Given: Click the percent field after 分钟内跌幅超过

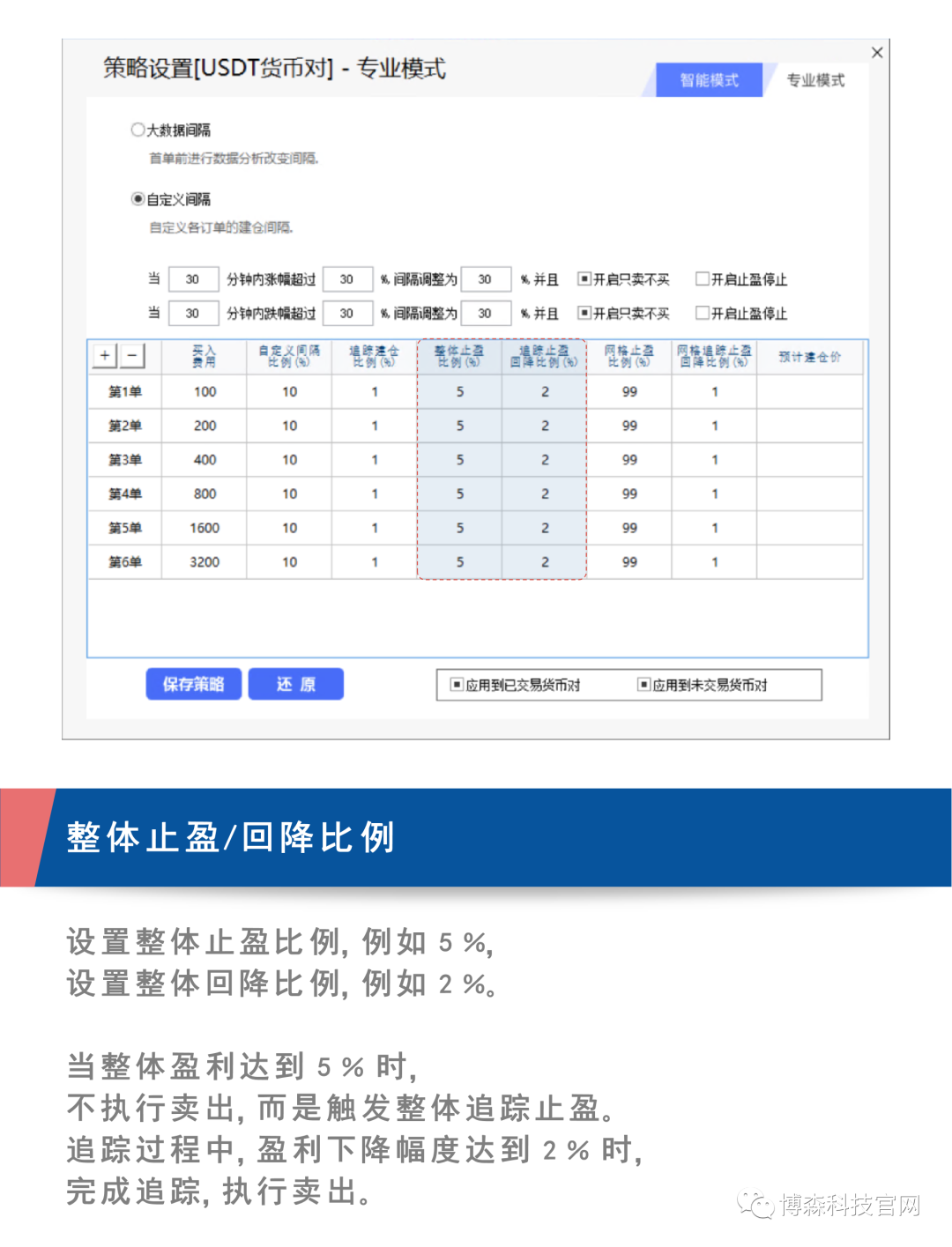Looking at the screenshot, I should point(346,313).
